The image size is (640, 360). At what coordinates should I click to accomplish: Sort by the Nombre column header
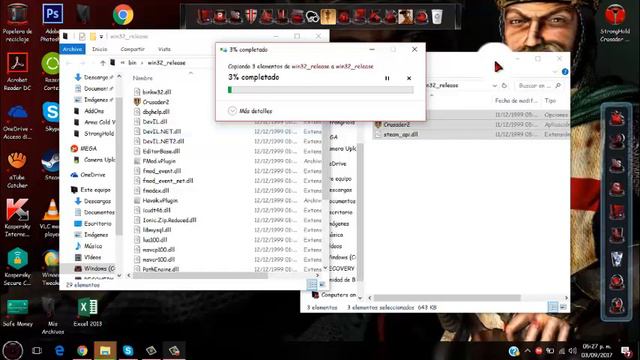click(x=142, y=78)
